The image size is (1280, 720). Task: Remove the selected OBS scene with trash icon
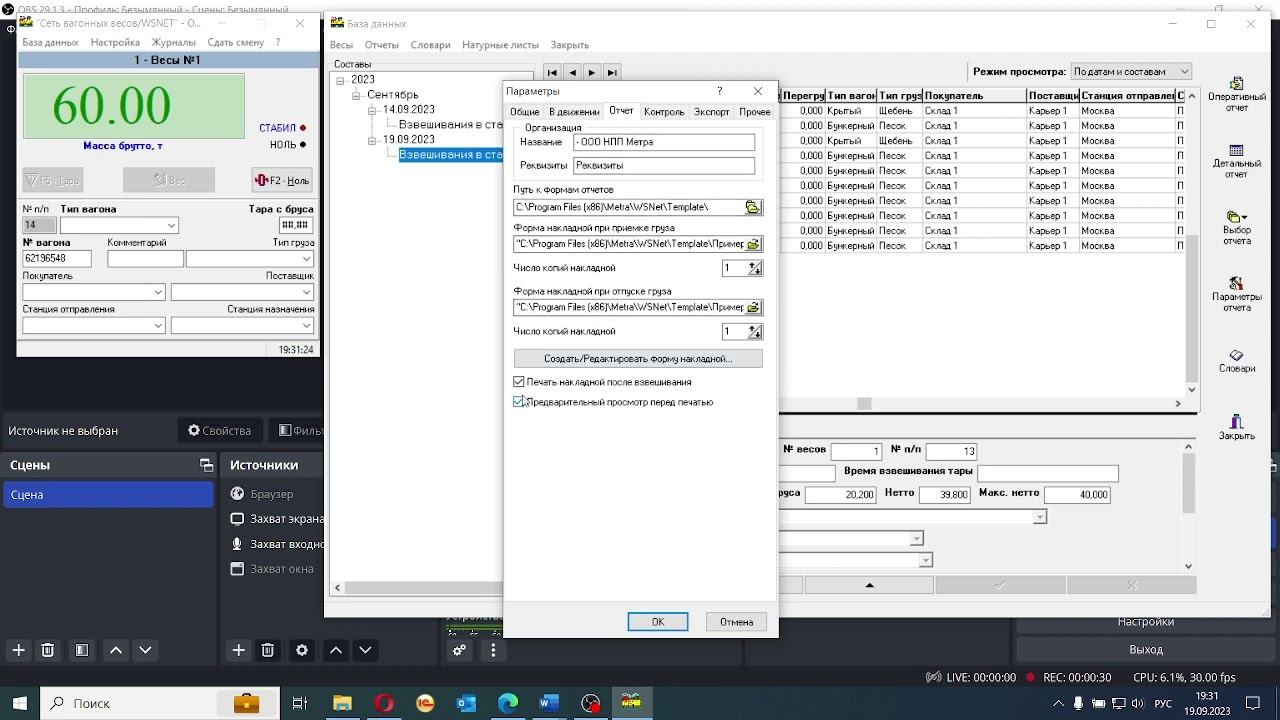(x=47, y=650)
